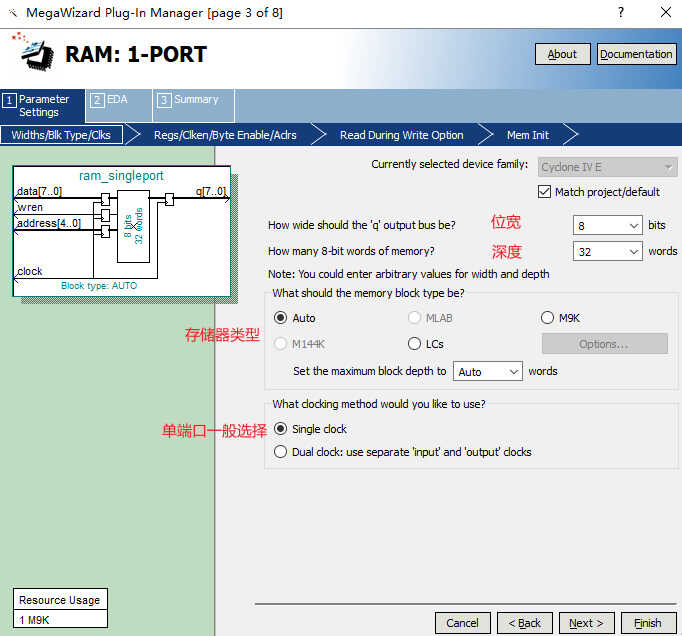The width and height of the screenshot is (682, 636).
Task: Select Auto memory block type
Action: pos(281,318)
